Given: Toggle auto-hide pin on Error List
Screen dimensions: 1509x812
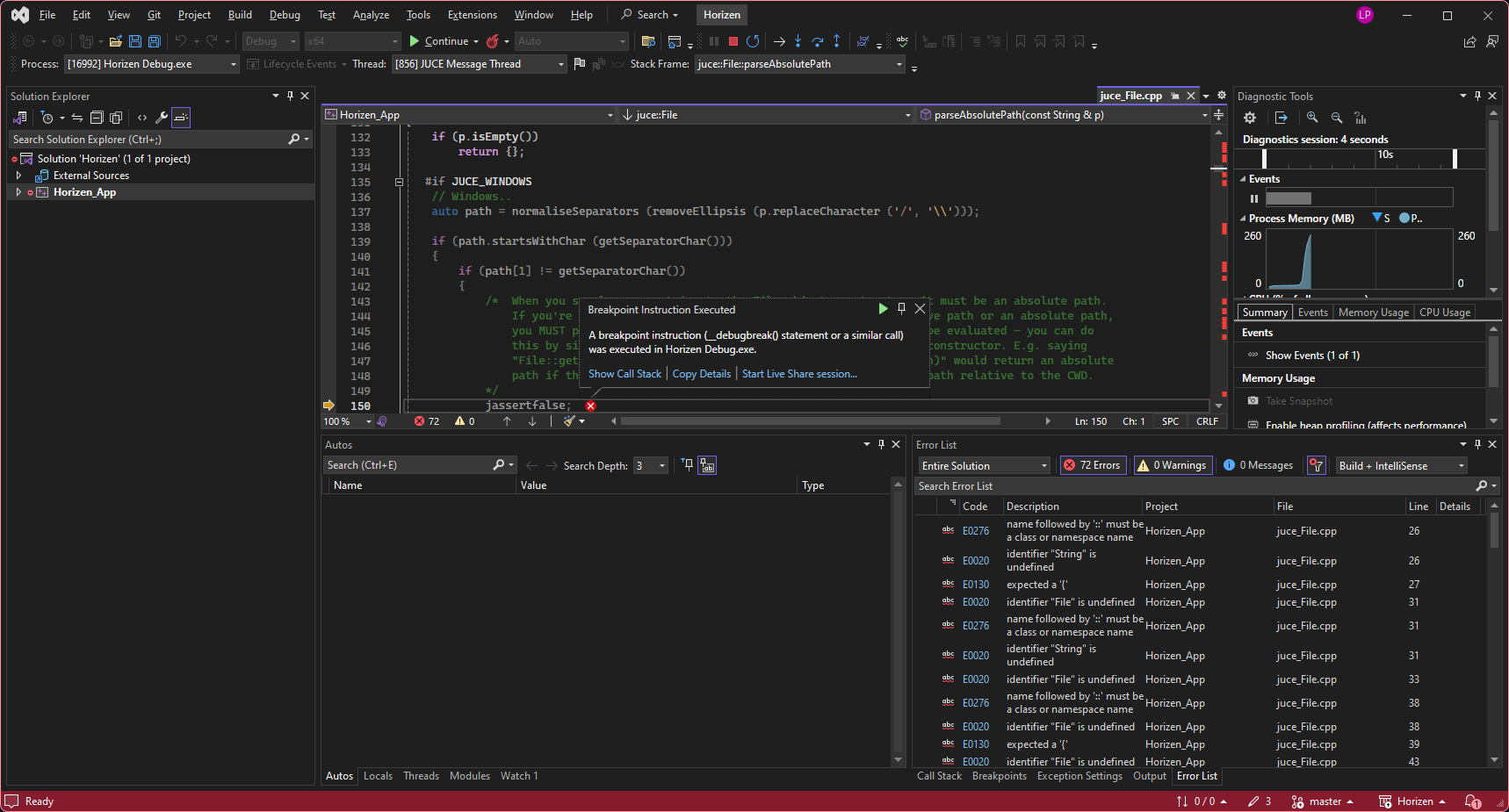Looking at the screenshot, I should [x=1477, y=444].
